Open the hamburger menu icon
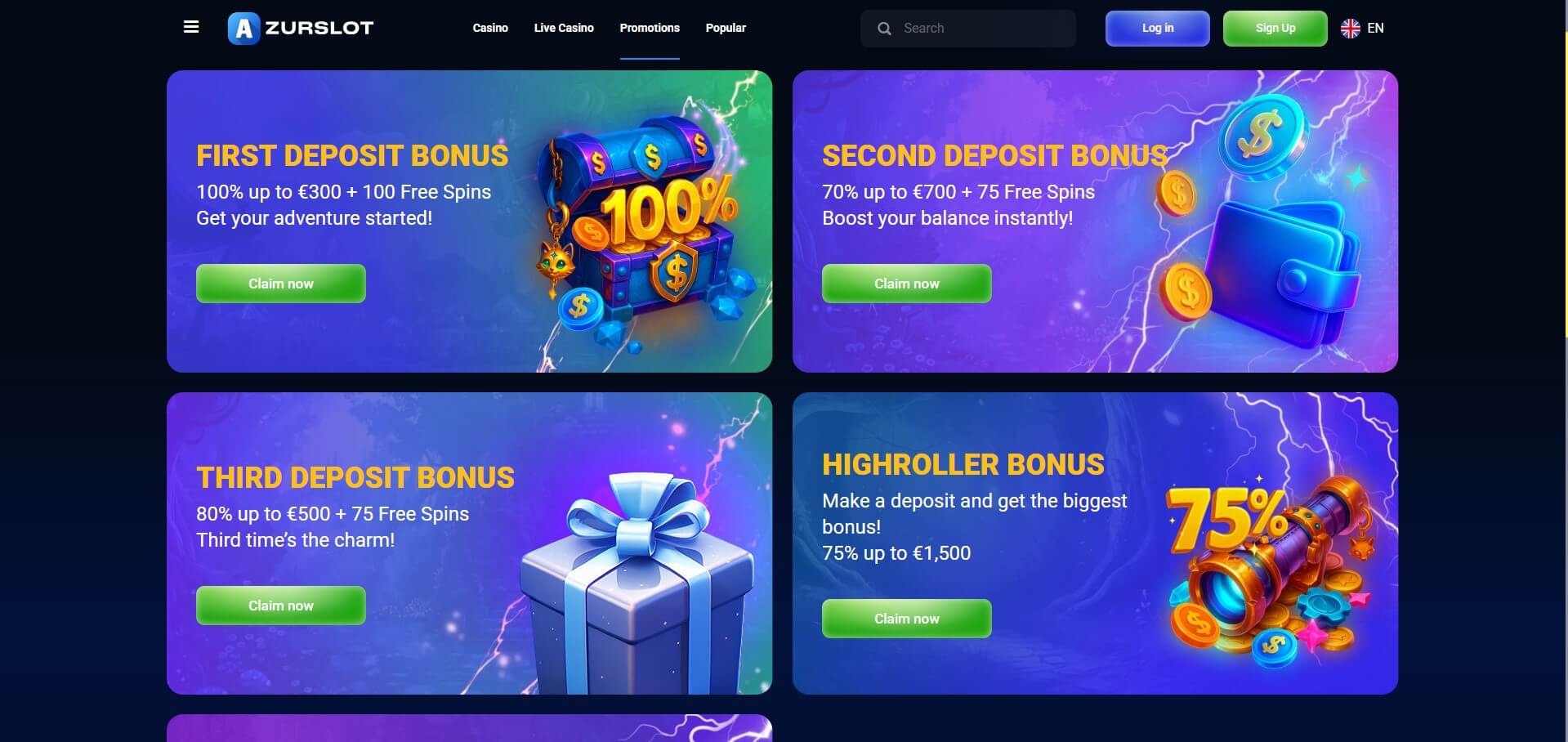Image resolution: width=1568 pixels, height=742 pixels. (191, 27)
